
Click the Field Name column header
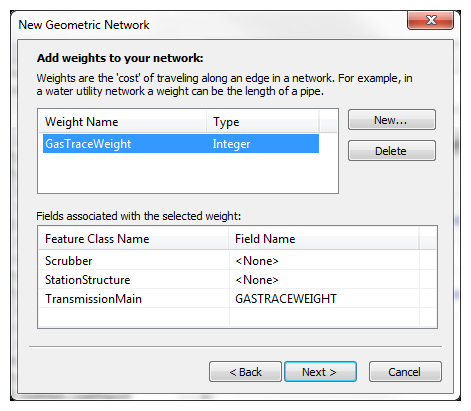point(324,239)
